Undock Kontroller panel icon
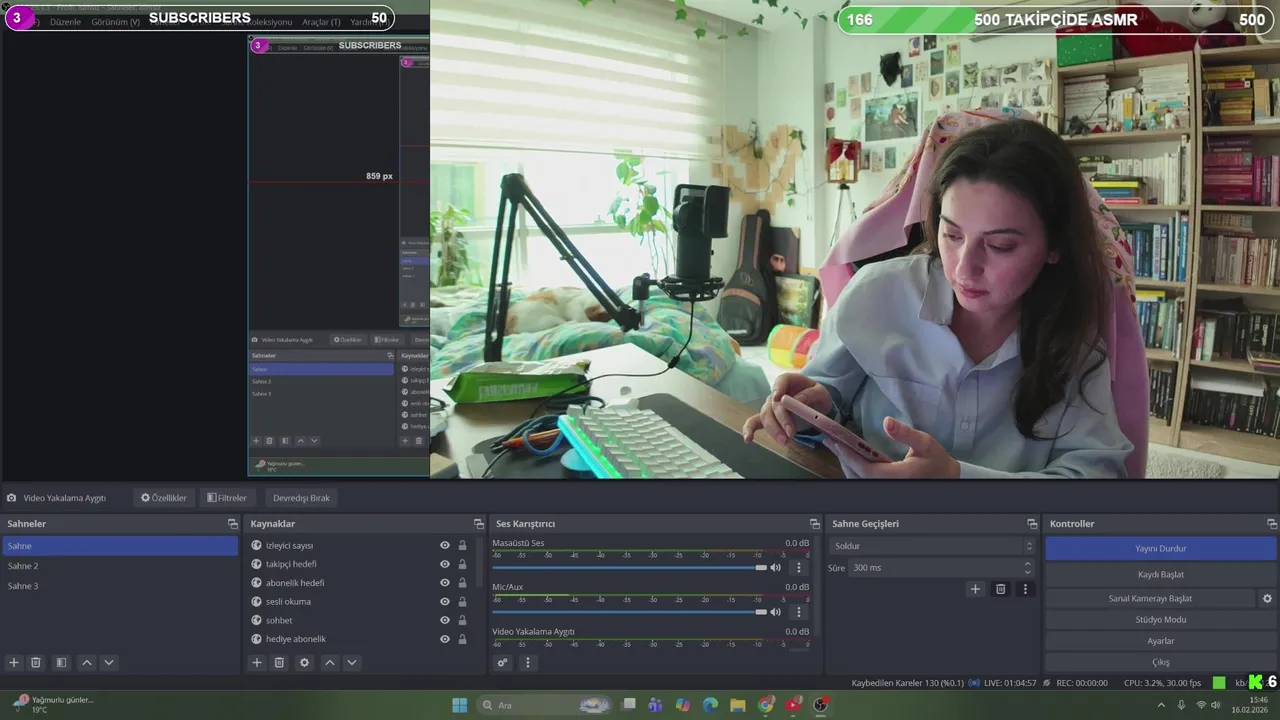Image resolution: width=1280 pixels, height=720 pixels. (1270, 524)
